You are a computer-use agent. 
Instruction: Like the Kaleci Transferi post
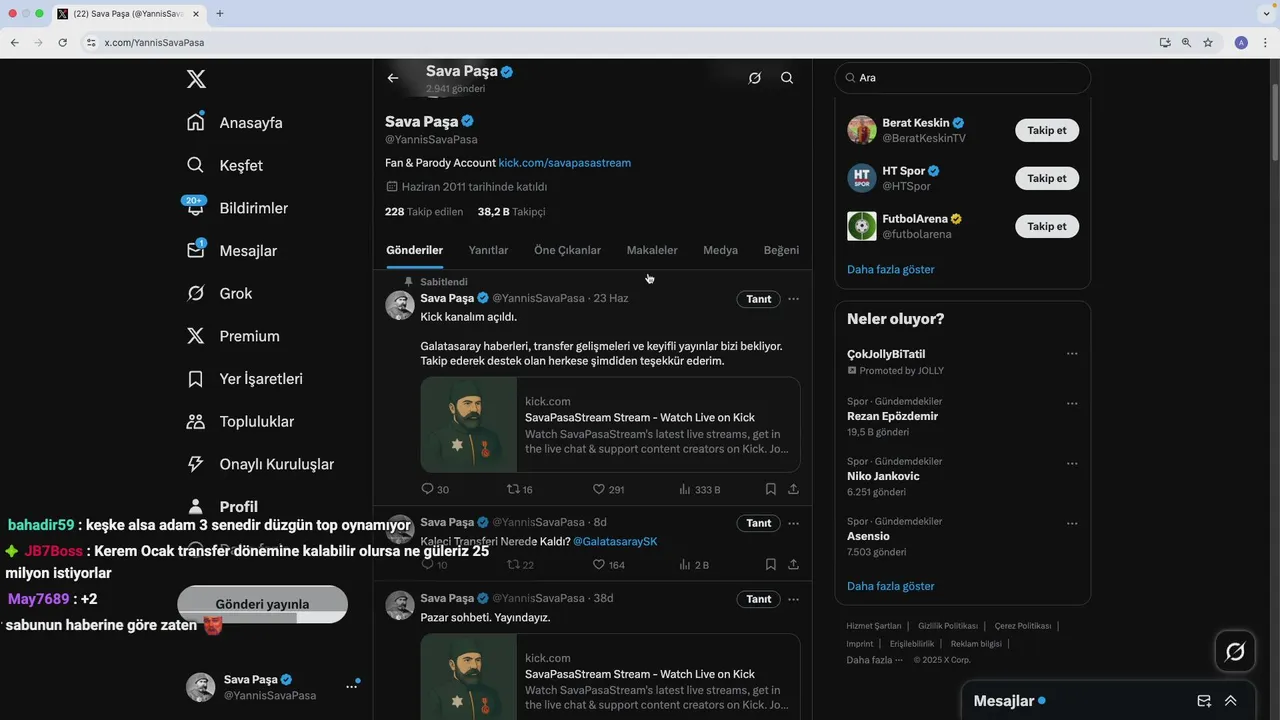pos(608,565)
